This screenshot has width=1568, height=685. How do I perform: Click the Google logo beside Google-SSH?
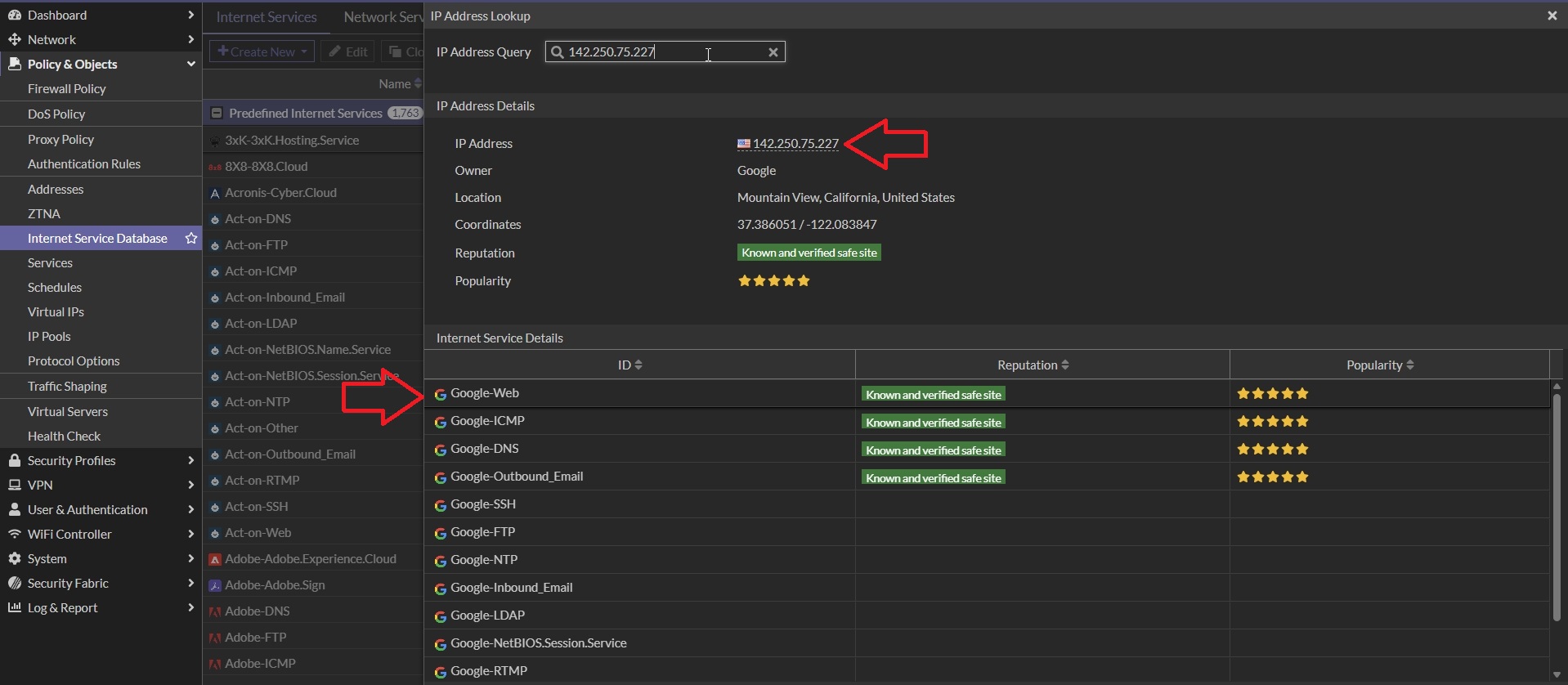pyautogui.click(x=441, y=505)
